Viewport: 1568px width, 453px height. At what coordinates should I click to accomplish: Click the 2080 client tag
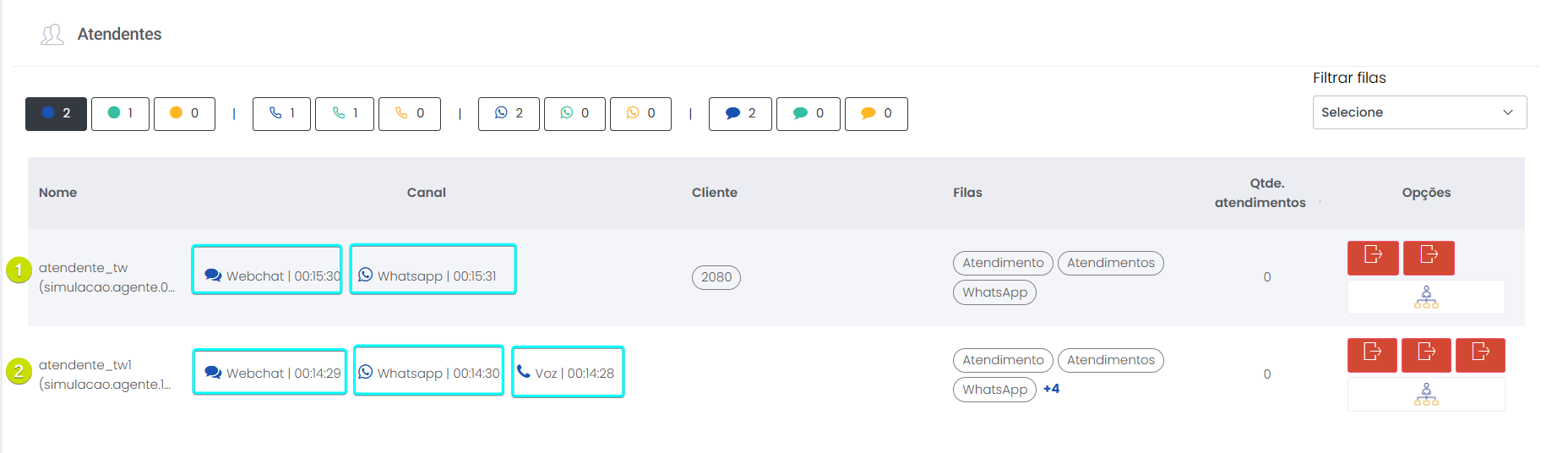pyautogui.click(x=716, y=277)
